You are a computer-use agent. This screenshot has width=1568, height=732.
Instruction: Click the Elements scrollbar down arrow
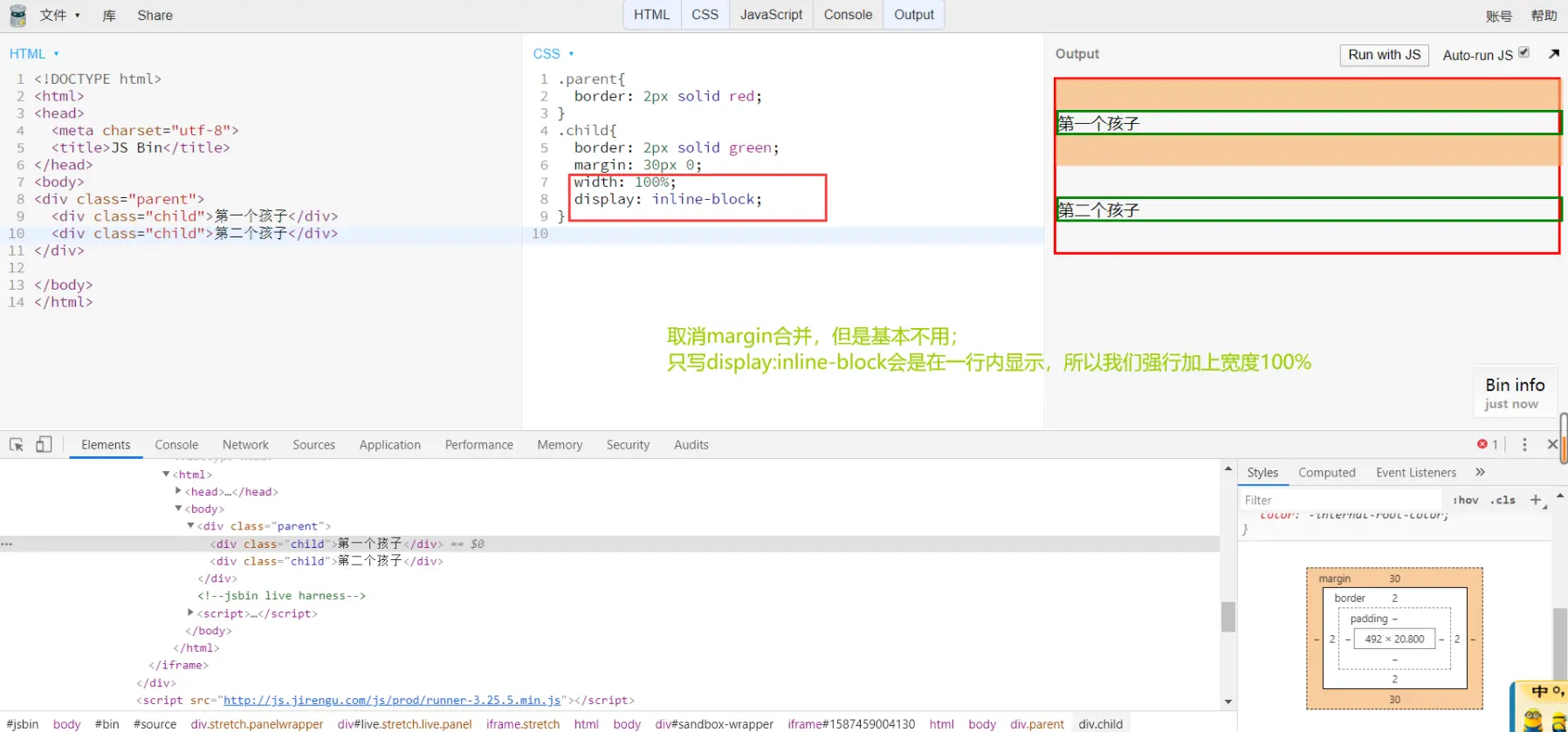pyautogui.click(x=1228, y=701)
